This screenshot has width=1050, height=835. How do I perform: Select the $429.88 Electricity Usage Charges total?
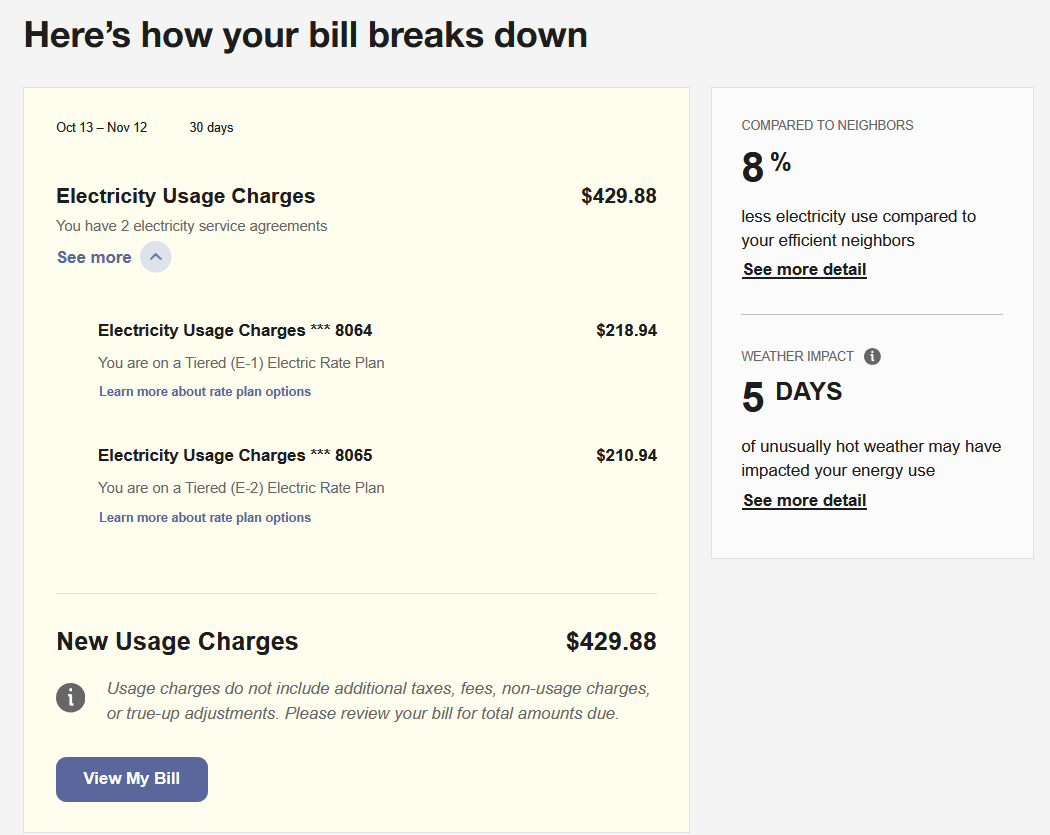618,196
